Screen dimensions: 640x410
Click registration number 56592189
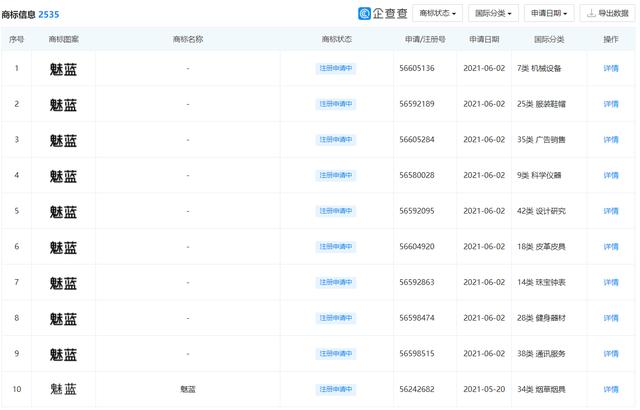[x=417, y=104]
